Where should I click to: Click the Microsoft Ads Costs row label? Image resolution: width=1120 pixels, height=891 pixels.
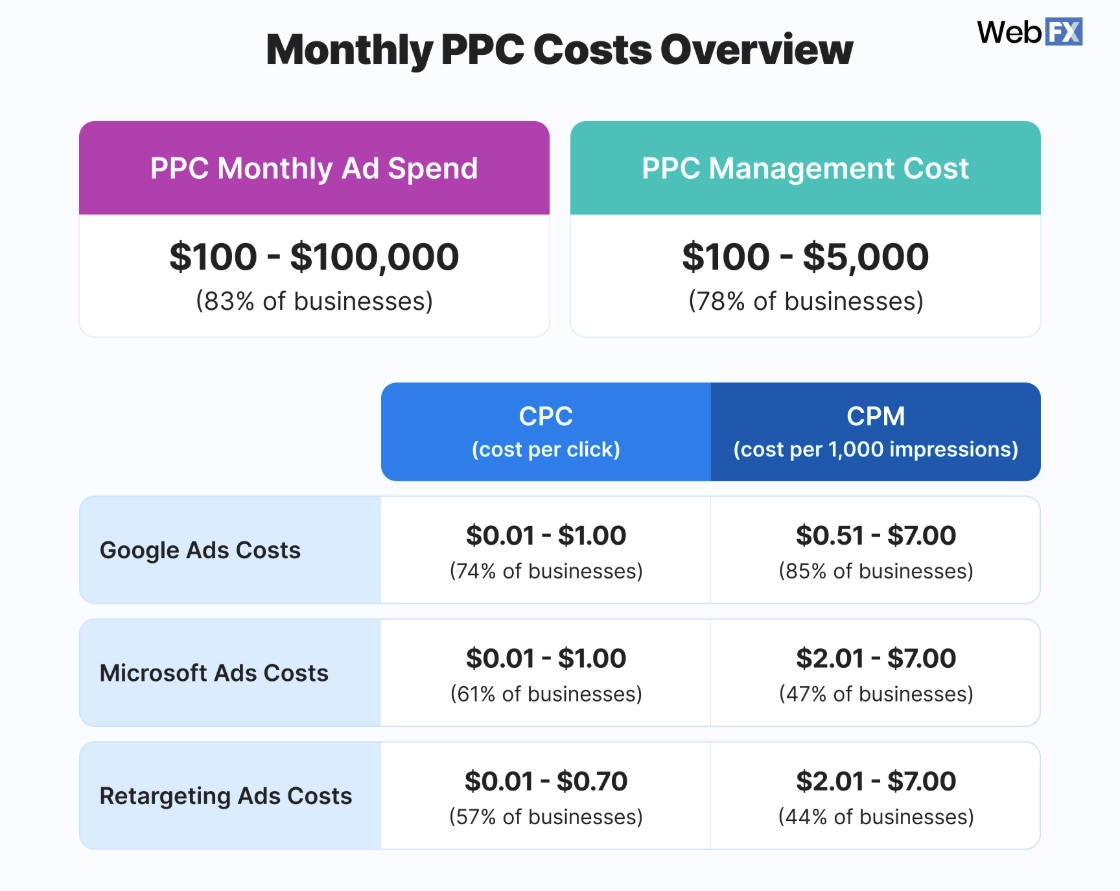pyautogui.click(x=214, y=673)
